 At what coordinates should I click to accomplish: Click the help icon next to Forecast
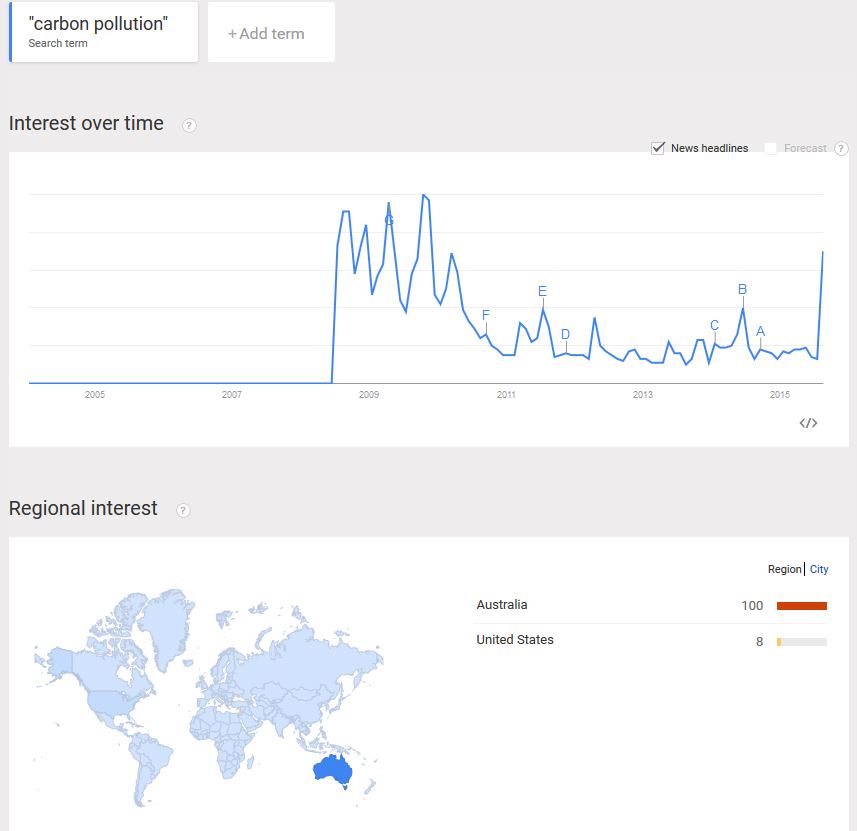point(841,149)
